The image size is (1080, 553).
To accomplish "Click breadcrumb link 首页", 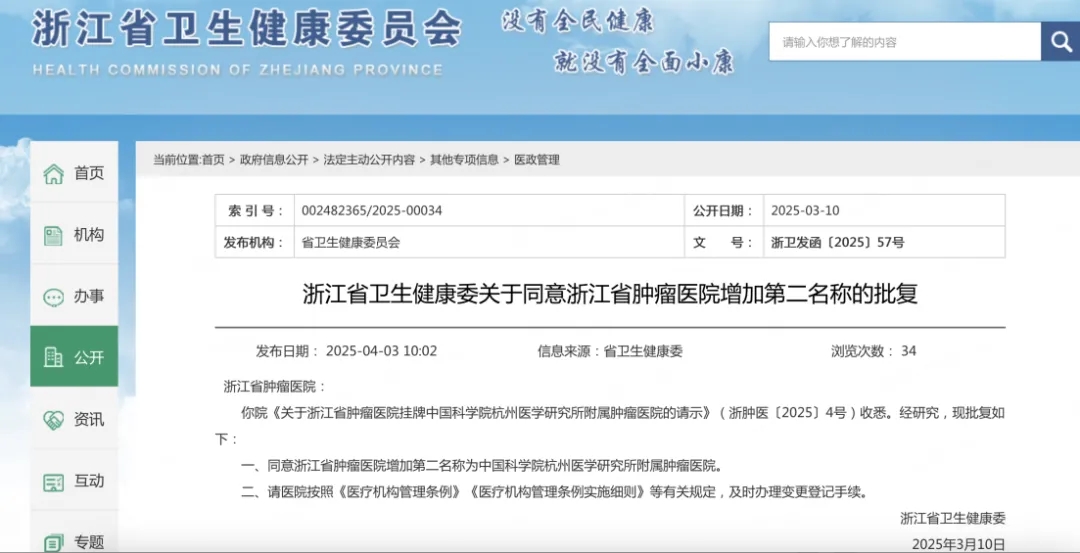I will (x=214, y=160).
